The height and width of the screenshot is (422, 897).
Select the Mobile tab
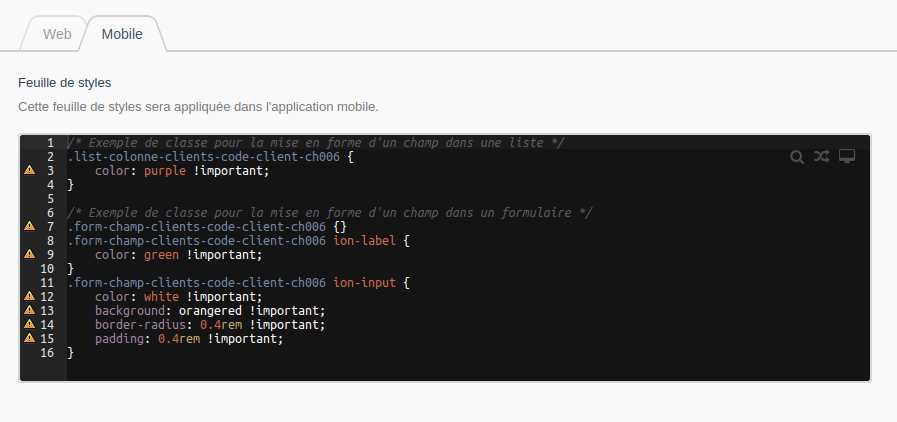click(x=122, y=34)
